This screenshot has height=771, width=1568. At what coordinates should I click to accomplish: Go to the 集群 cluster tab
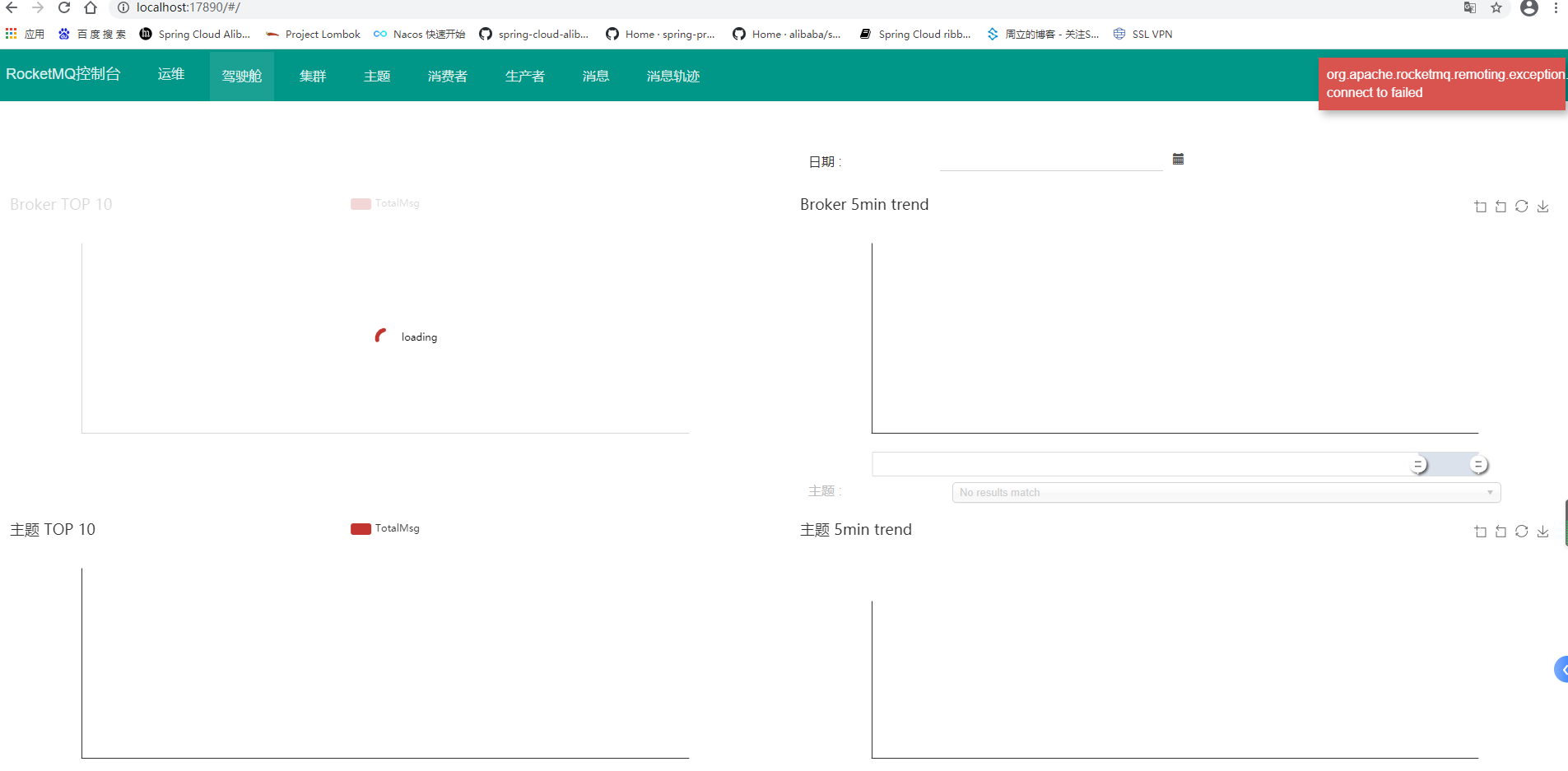point(313,76)
